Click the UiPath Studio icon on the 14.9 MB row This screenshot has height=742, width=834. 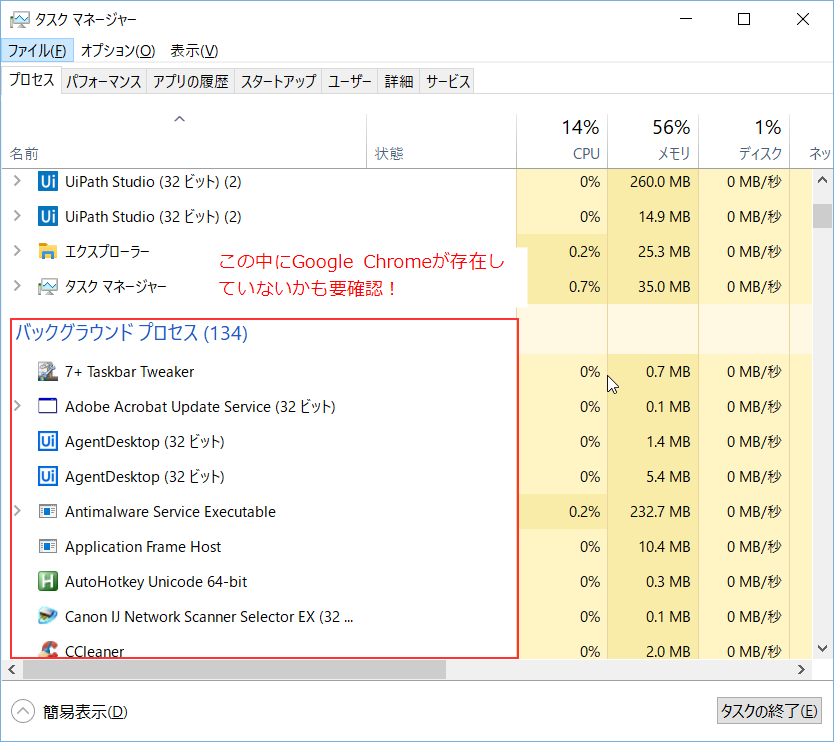tap(48, 216)
